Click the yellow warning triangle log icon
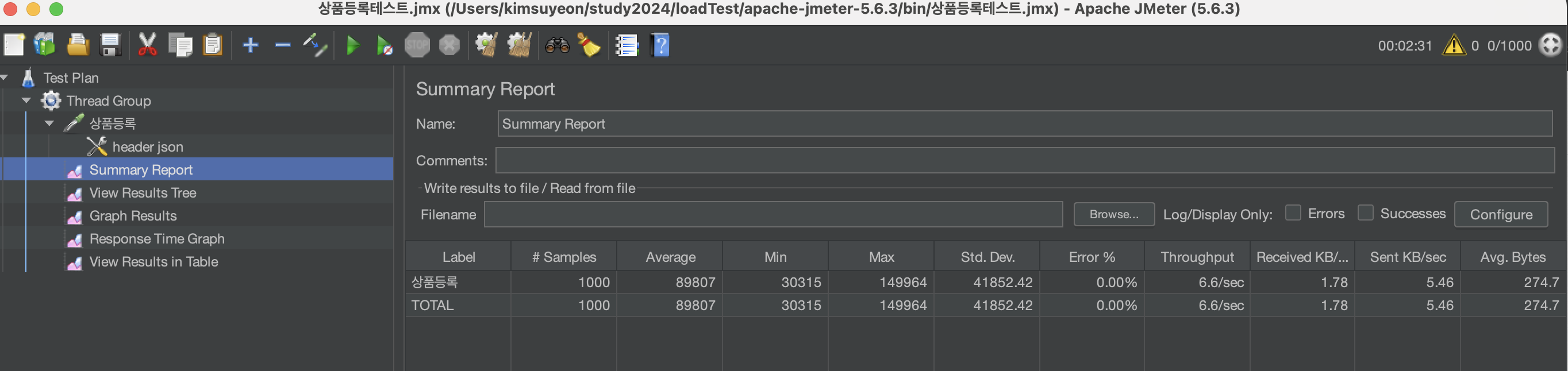This screenshot has width=1568, height=371. tap(1454, 45)
